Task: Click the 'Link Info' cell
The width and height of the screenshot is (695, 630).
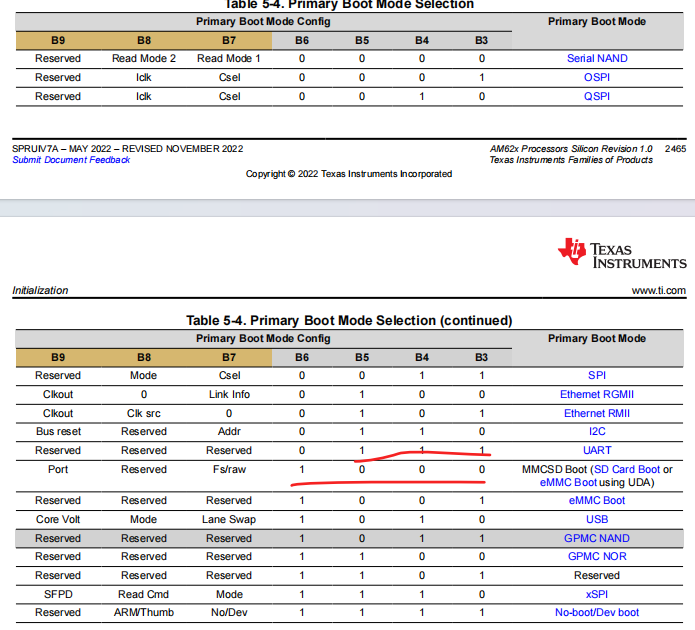Action: [229, 395]
